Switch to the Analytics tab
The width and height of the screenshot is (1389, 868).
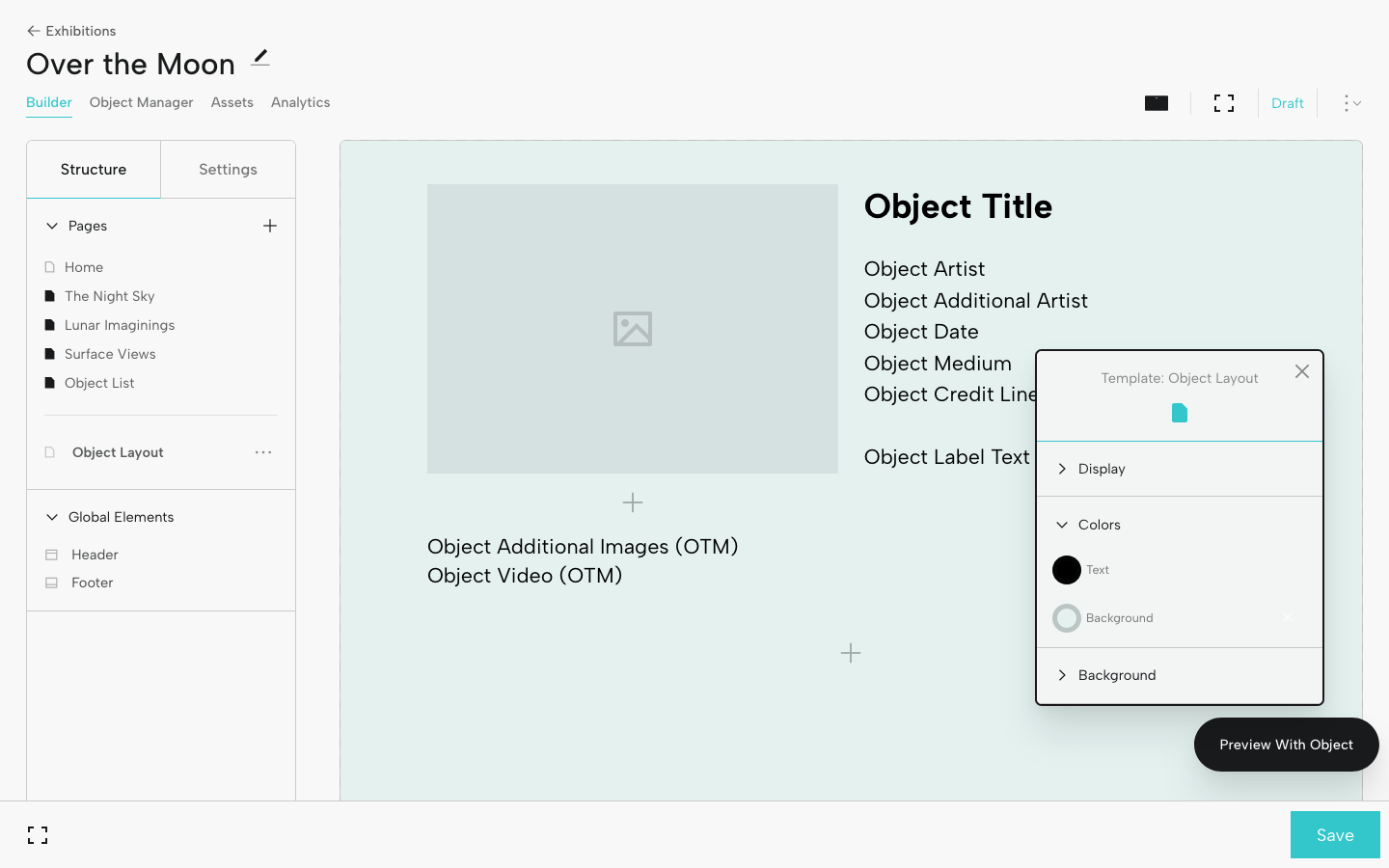(x=300, y=102)
